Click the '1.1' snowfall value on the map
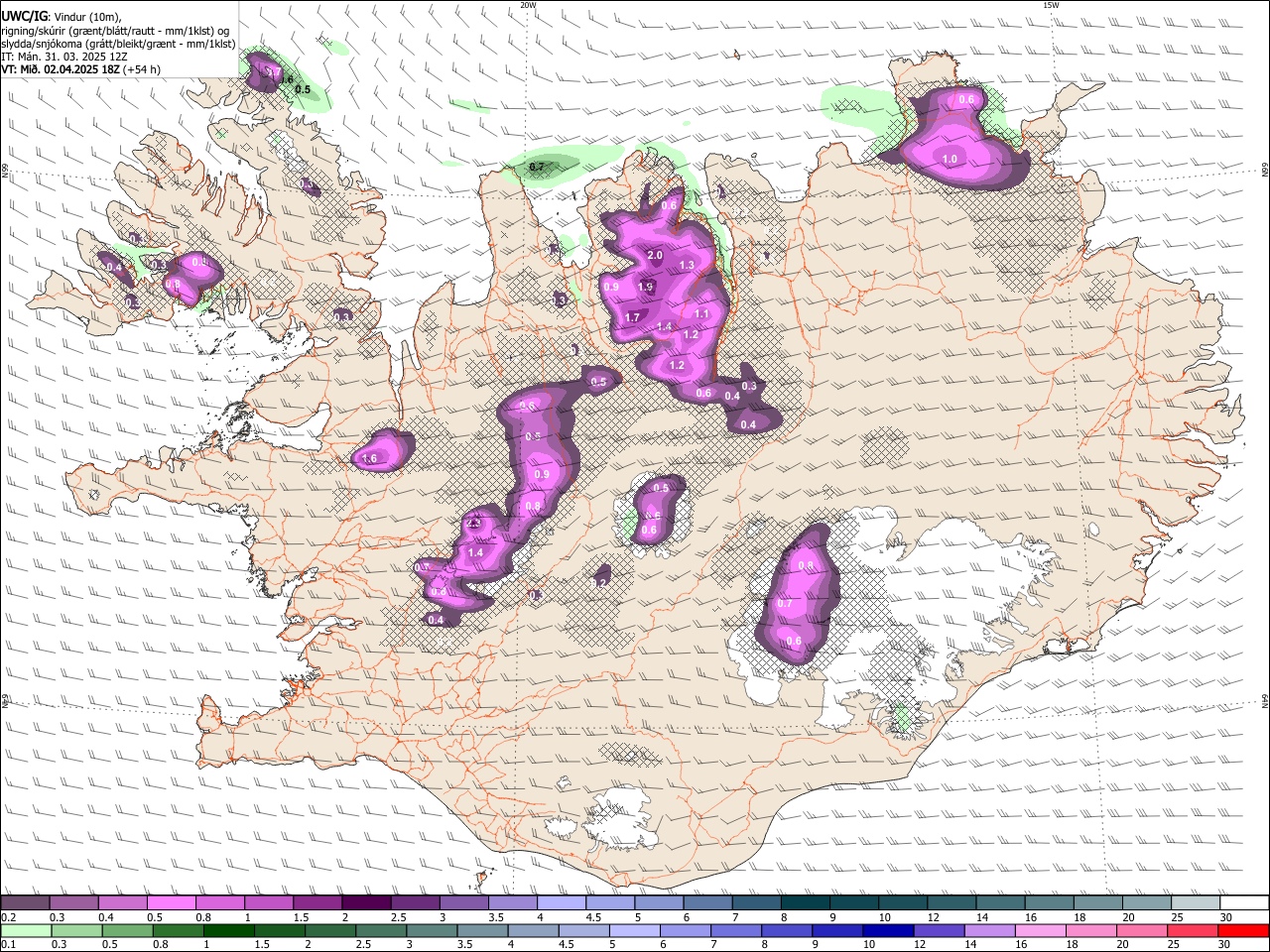The width and height of the screenshot is (1270, 952). click(701, 313)
